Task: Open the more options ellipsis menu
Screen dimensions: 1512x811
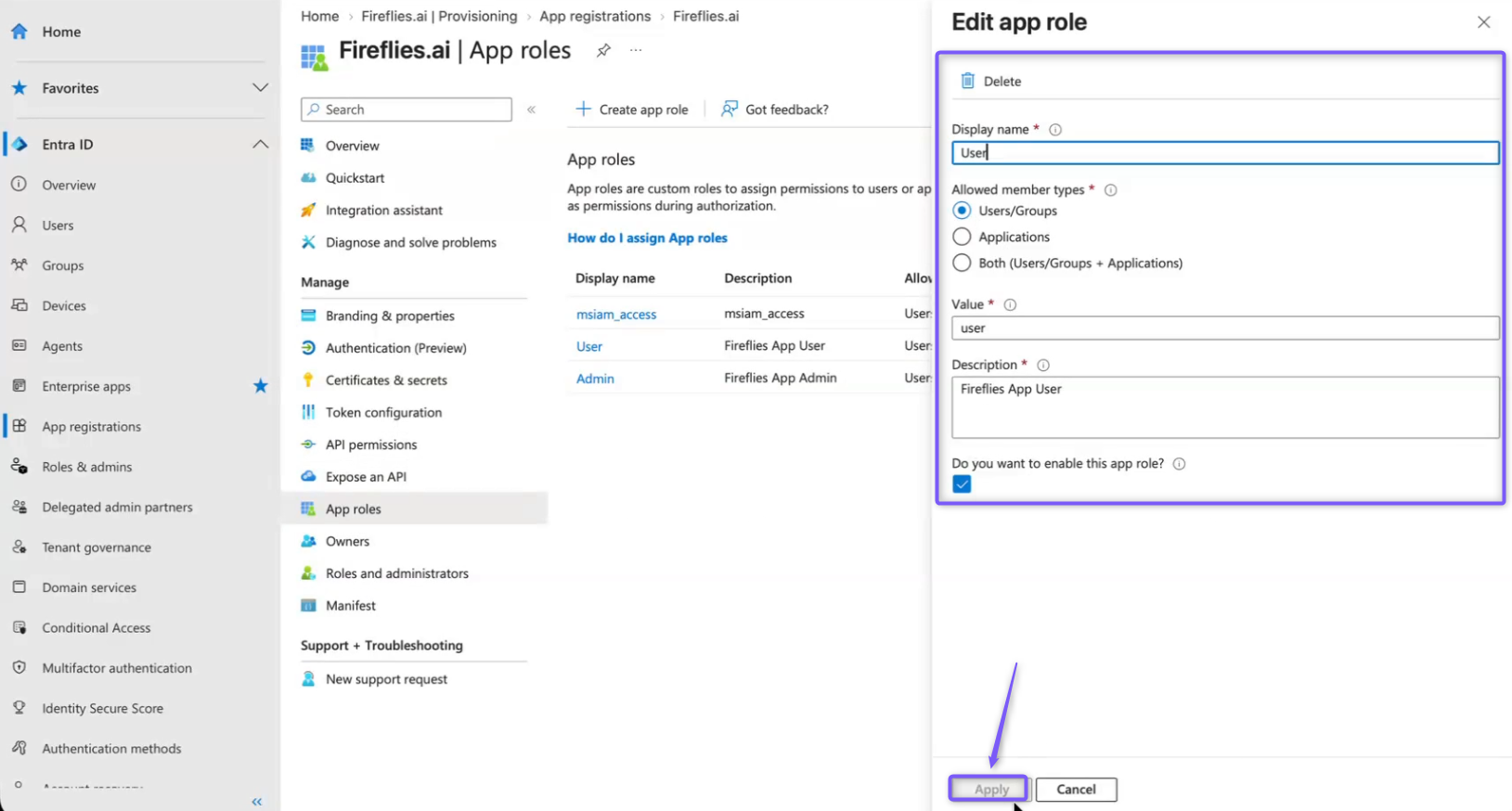Action: click(x=636, y=50)
